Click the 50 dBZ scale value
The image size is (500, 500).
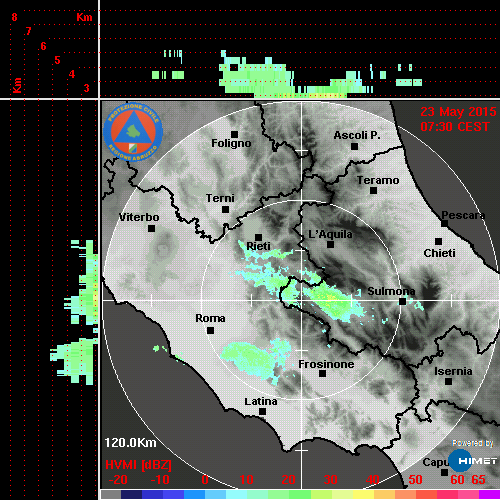415,480
